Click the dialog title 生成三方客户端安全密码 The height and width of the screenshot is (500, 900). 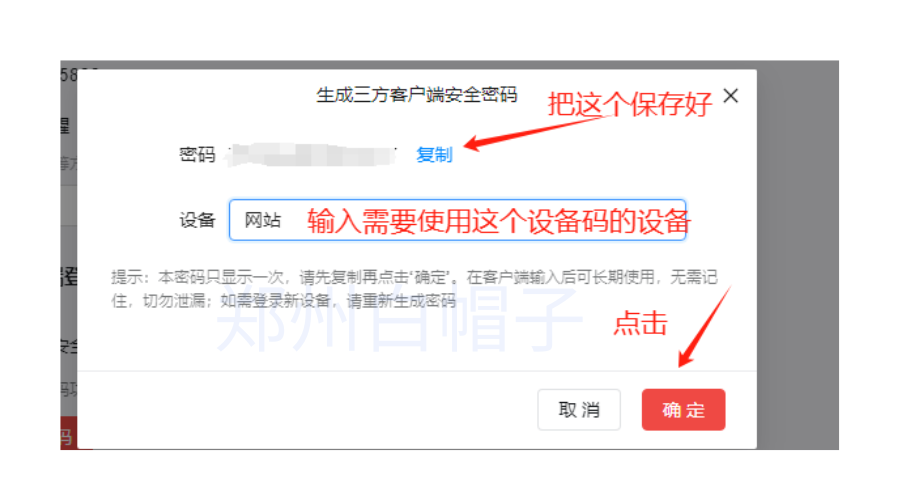417,95
